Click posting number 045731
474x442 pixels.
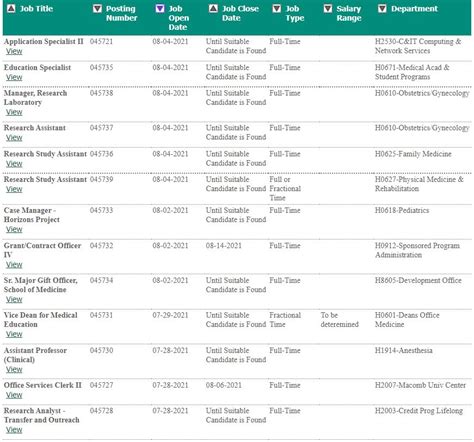pos(102,315)
